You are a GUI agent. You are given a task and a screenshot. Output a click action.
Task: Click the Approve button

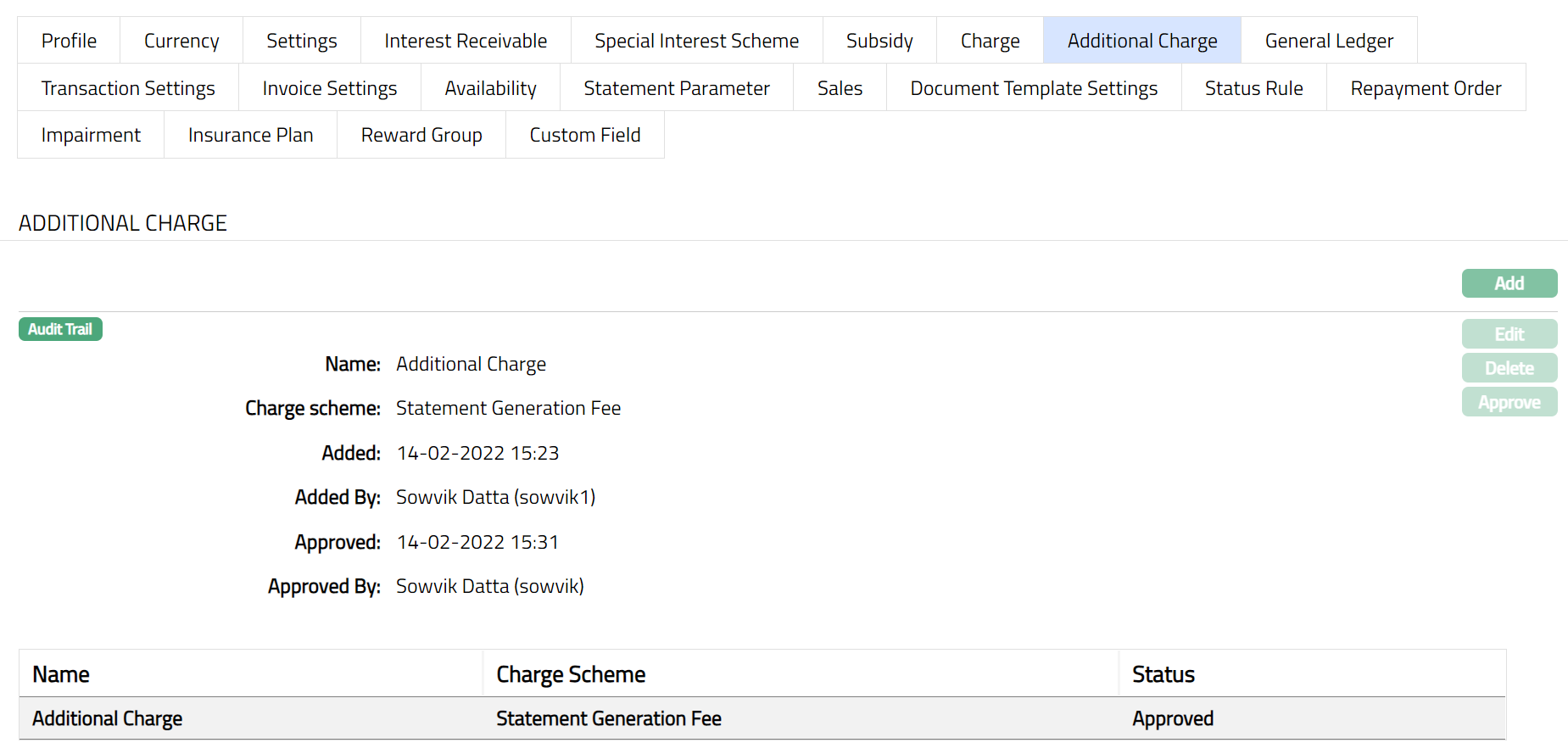(1509, 402)
